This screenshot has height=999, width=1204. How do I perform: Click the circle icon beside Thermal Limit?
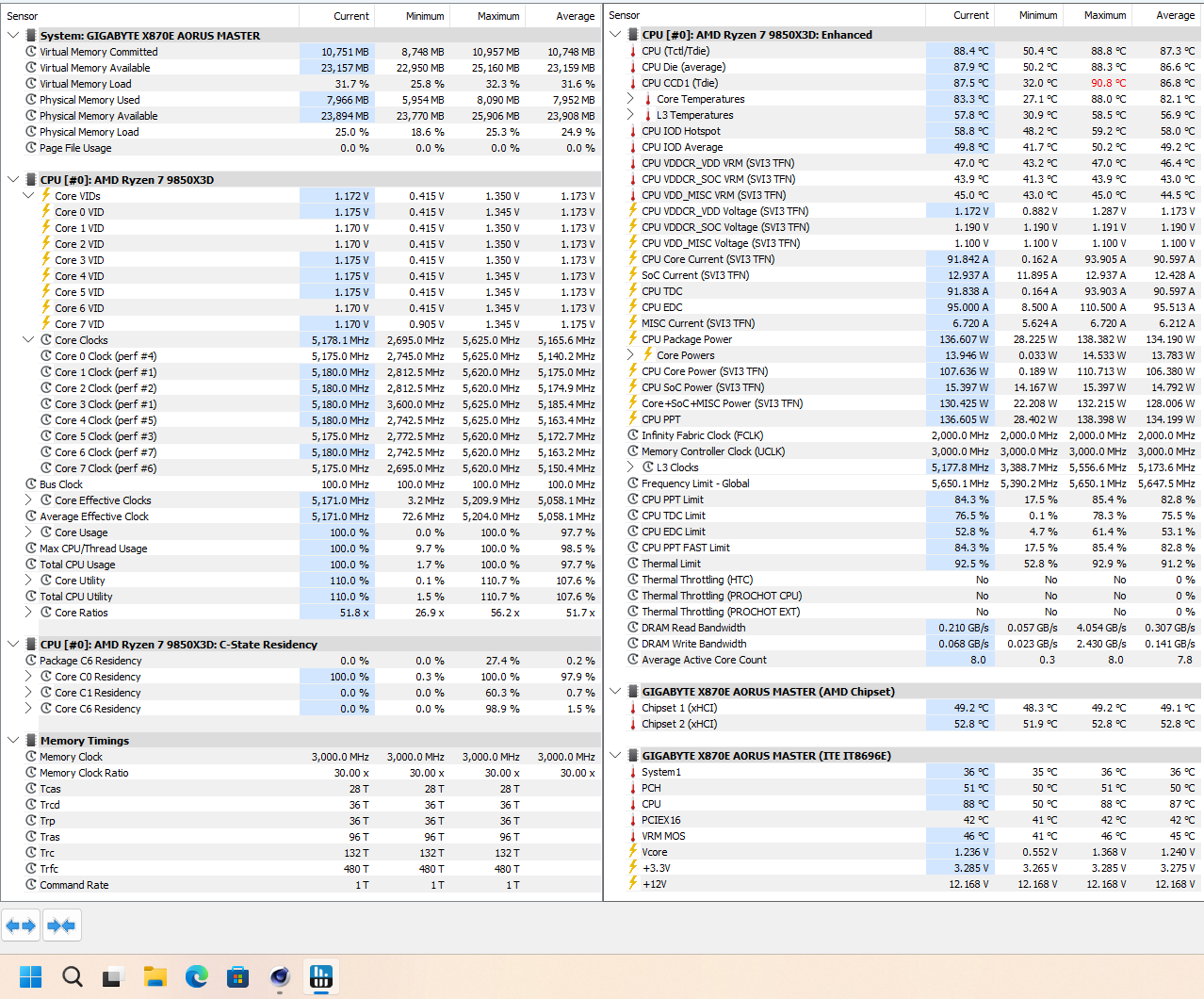(x=633, y=564)
